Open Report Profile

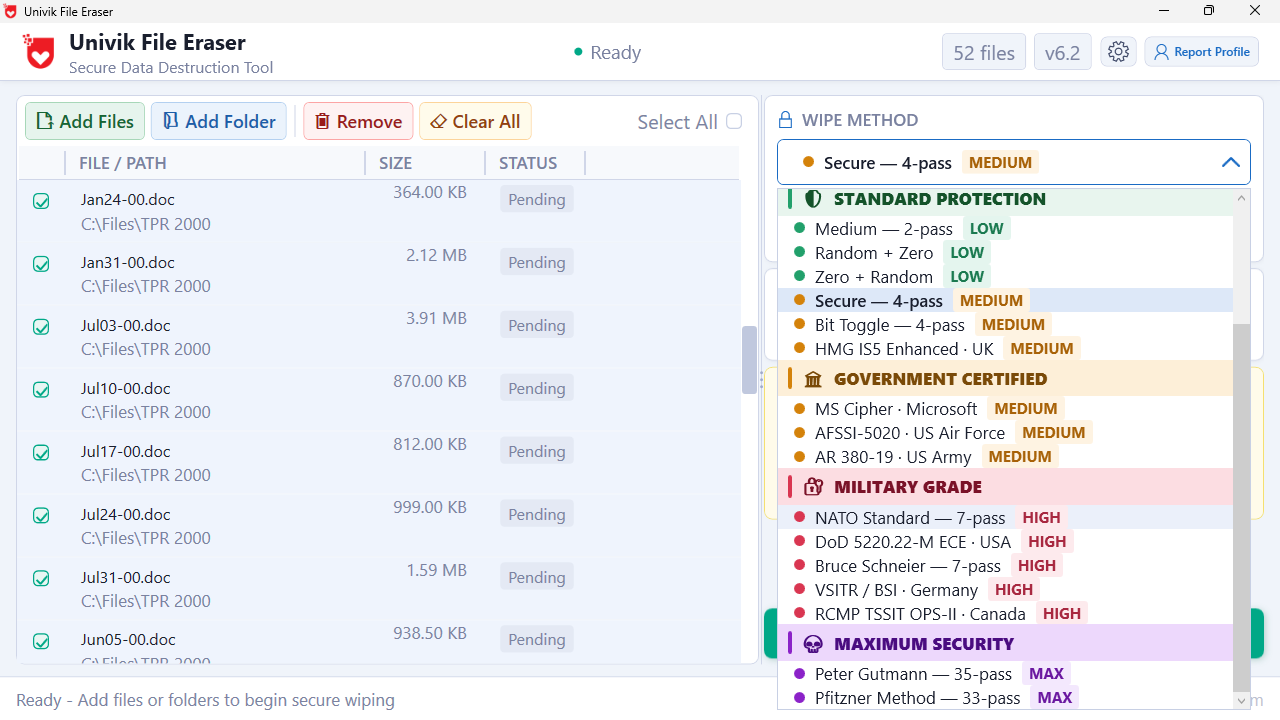1201,51
